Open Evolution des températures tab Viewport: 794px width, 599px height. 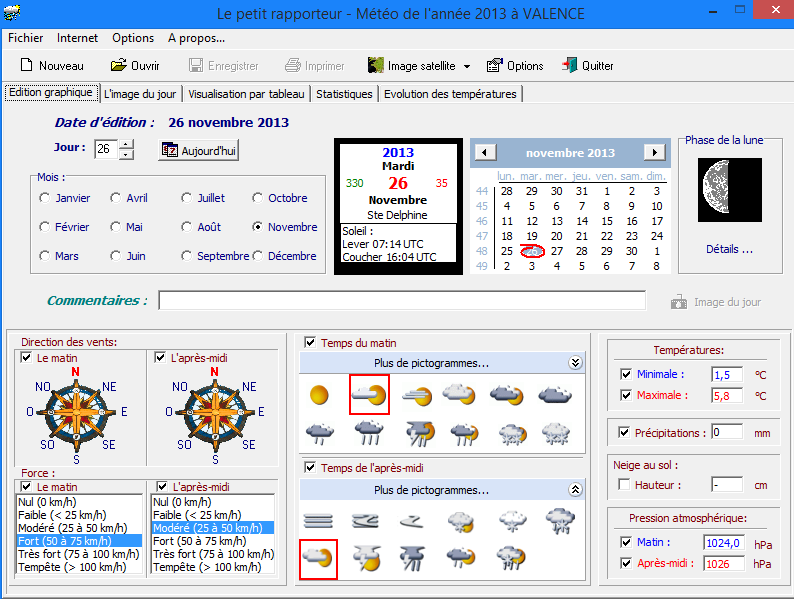coord(450,94)
